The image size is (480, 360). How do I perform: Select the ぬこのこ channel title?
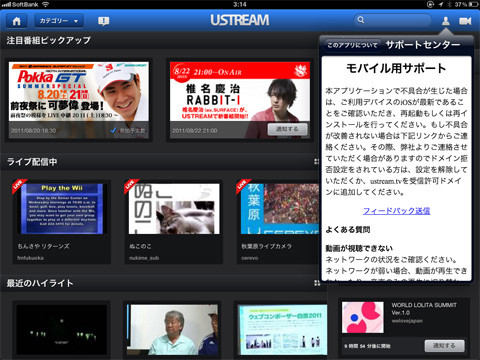tap(140, 246)
